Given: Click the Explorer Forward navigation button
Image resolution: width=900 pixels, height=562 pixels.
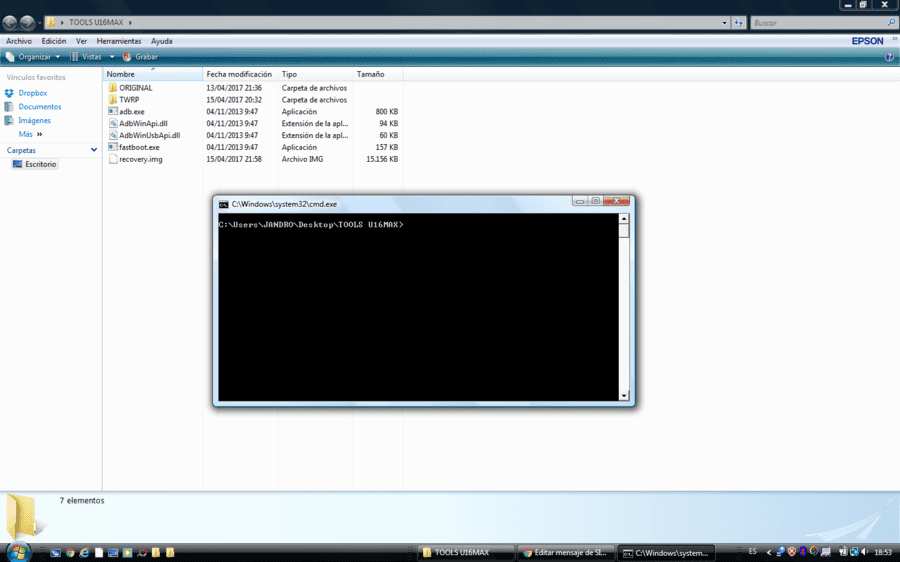Looking at the screenshot, I should pyautogui.click(x=27, y=22).
